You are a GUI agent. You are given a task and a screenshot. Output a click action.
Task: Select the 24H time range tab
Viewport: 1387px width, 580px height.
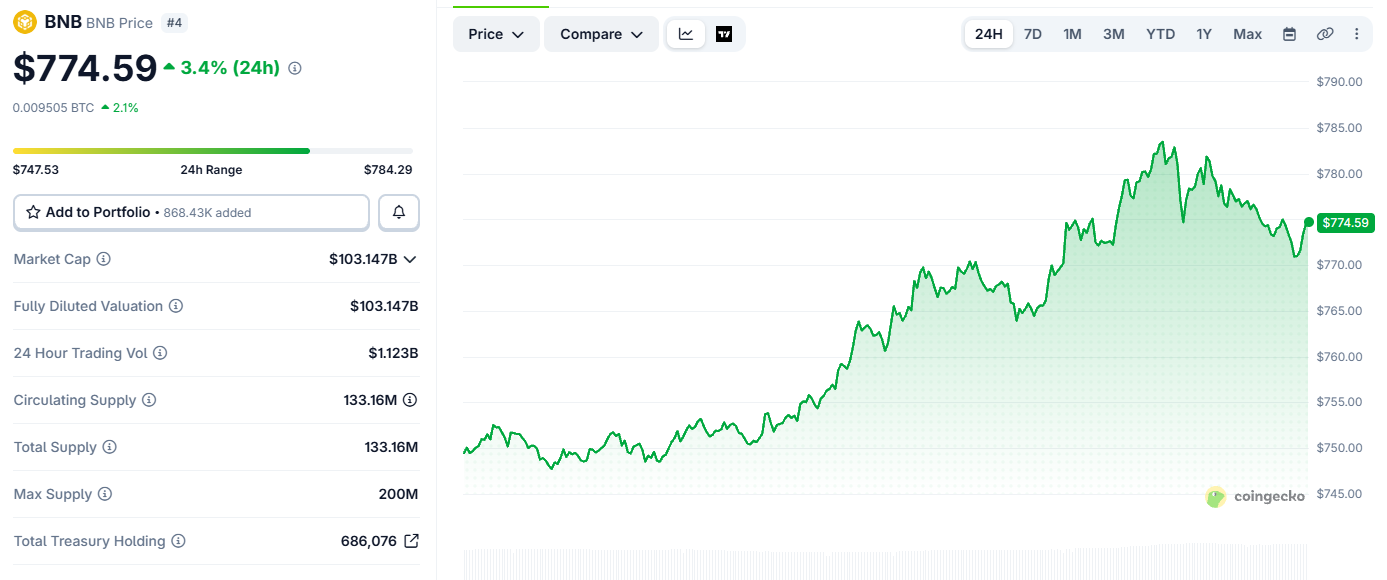(988, 34)
